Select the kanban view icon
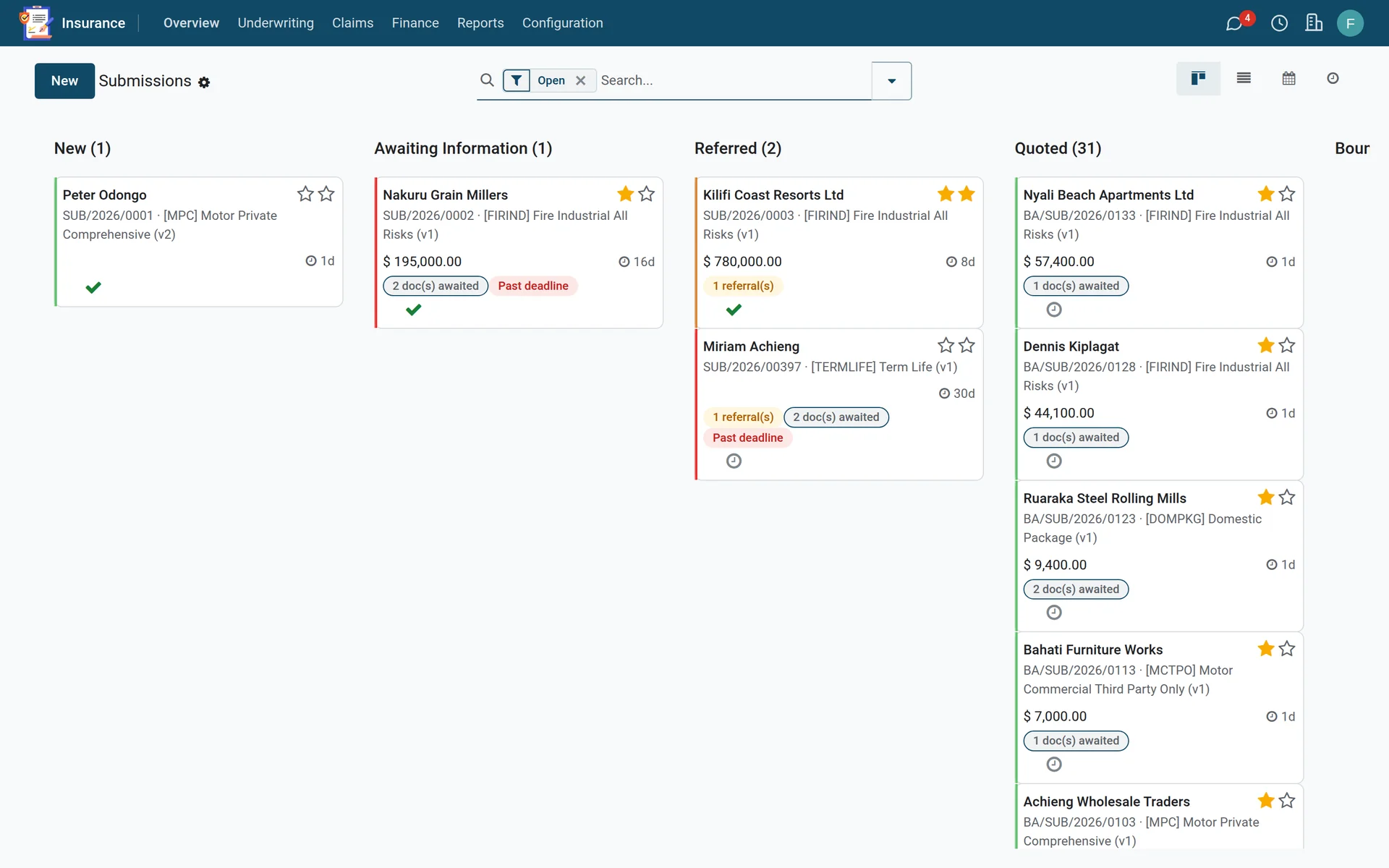The height and width of the screenshot is (868, 1389). pos(1198,78)
